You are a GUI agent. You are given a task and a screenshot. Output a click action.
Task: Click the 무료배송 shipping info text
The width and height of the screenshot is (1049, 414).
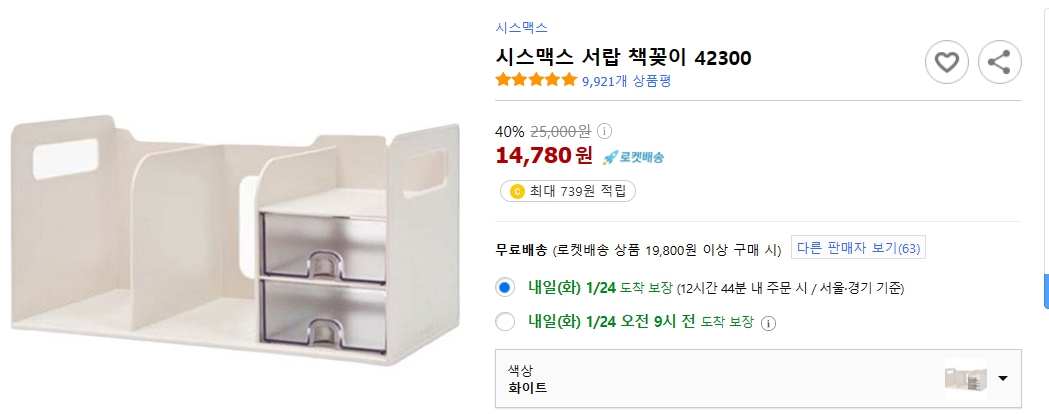pyautogui.click(x=522, y=249)
